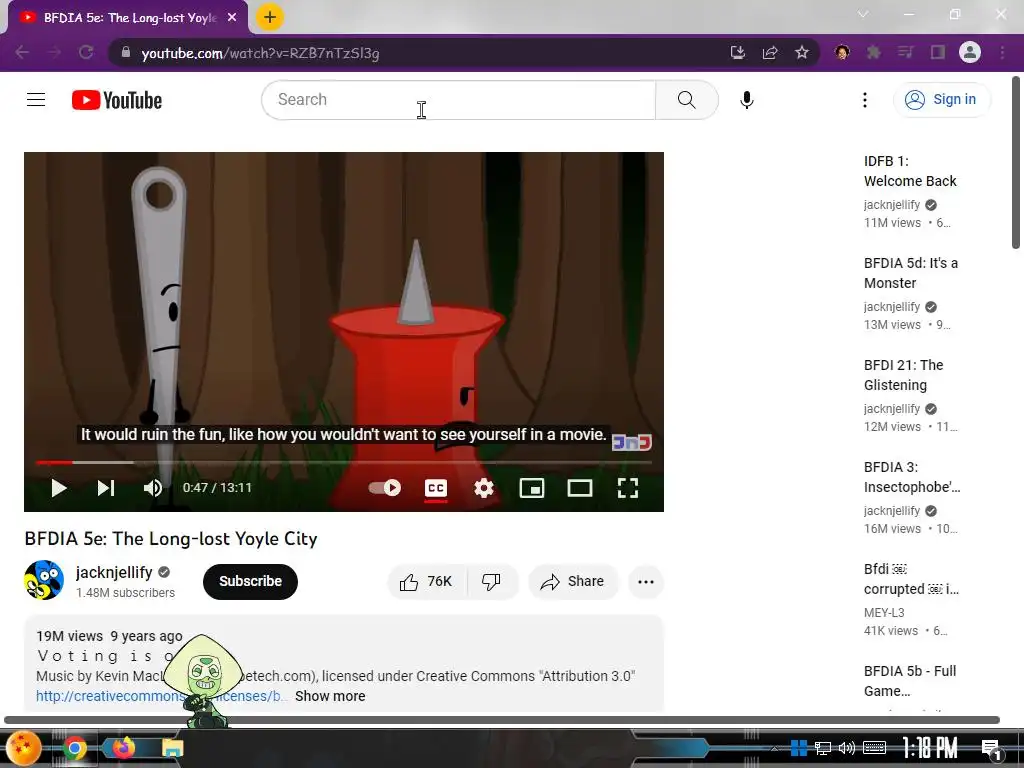
Task: Enable miniplayer mode
Action: point(532,488)
